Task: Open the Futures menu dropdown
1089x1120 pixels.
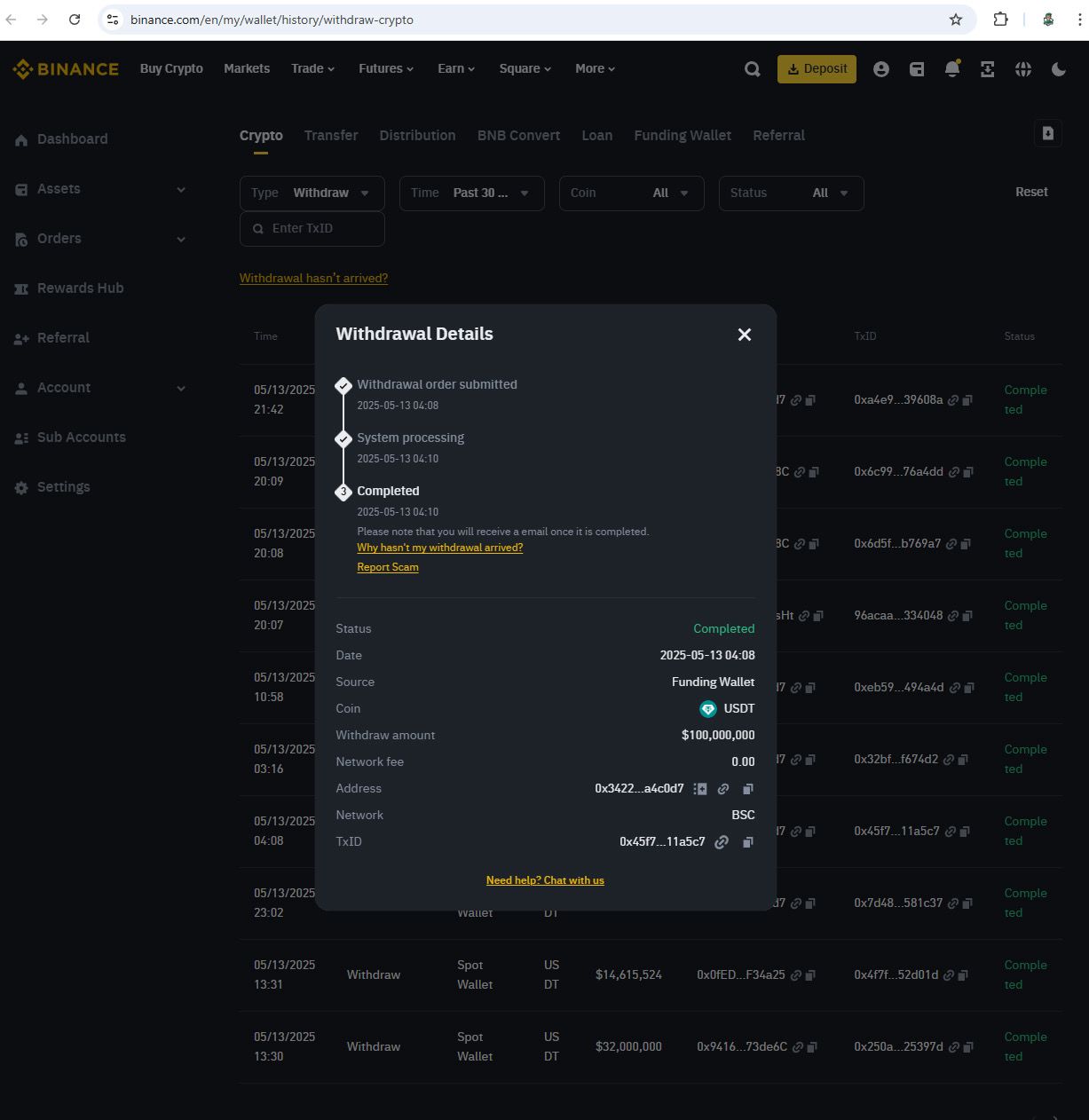Action: point(386,68)
